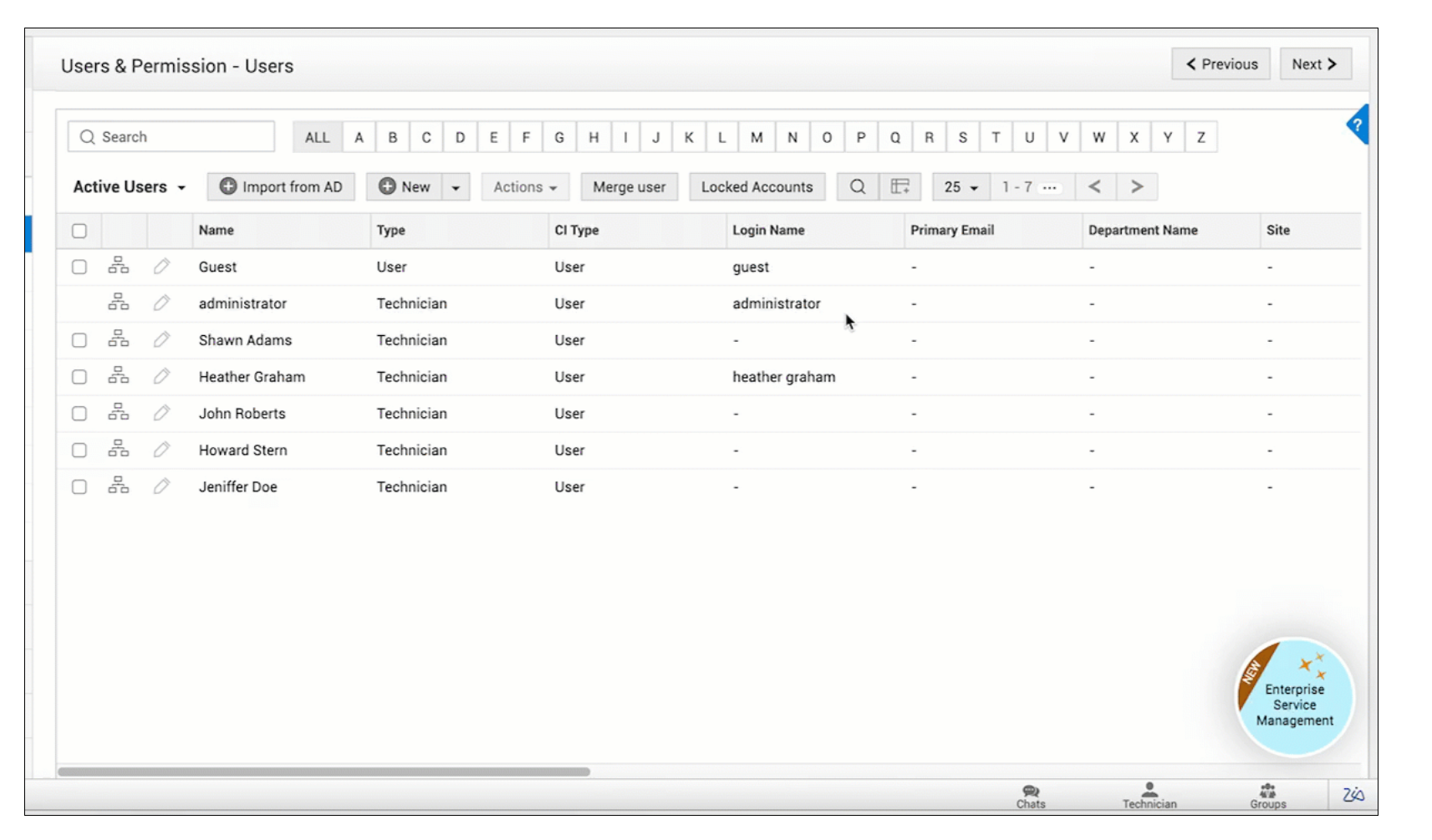The height and width of the screenshot is (840, 1432).
Task: Open the Chats icon in bottom bar
Action: point(1031,796)
